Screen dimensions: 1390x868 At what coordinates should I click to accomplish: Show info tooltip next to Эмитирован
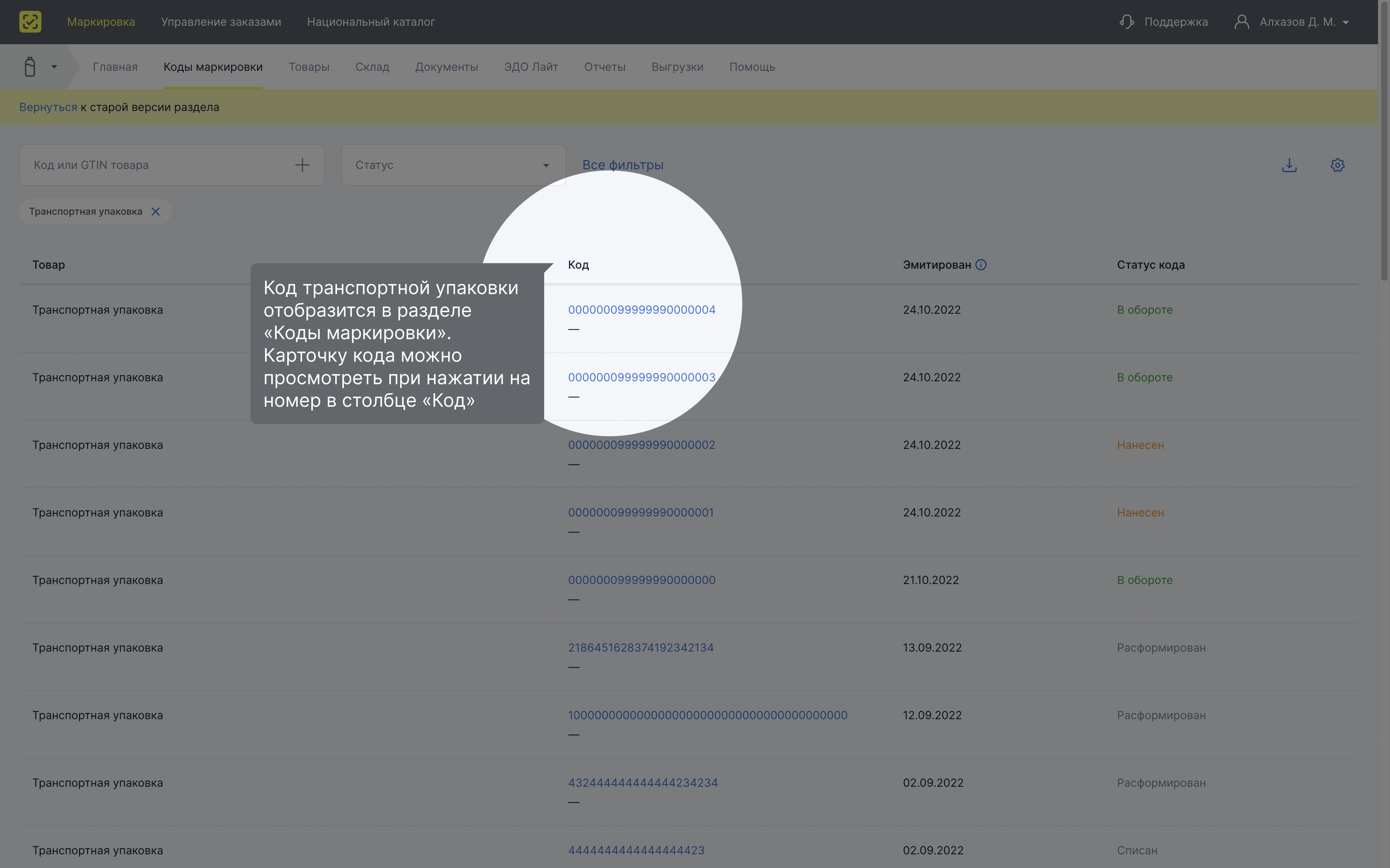click(981, 265)
